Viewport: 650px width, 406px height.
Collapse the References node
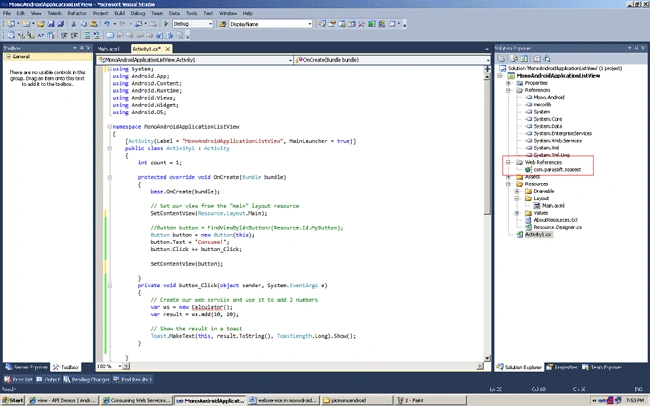coord(508,90)
